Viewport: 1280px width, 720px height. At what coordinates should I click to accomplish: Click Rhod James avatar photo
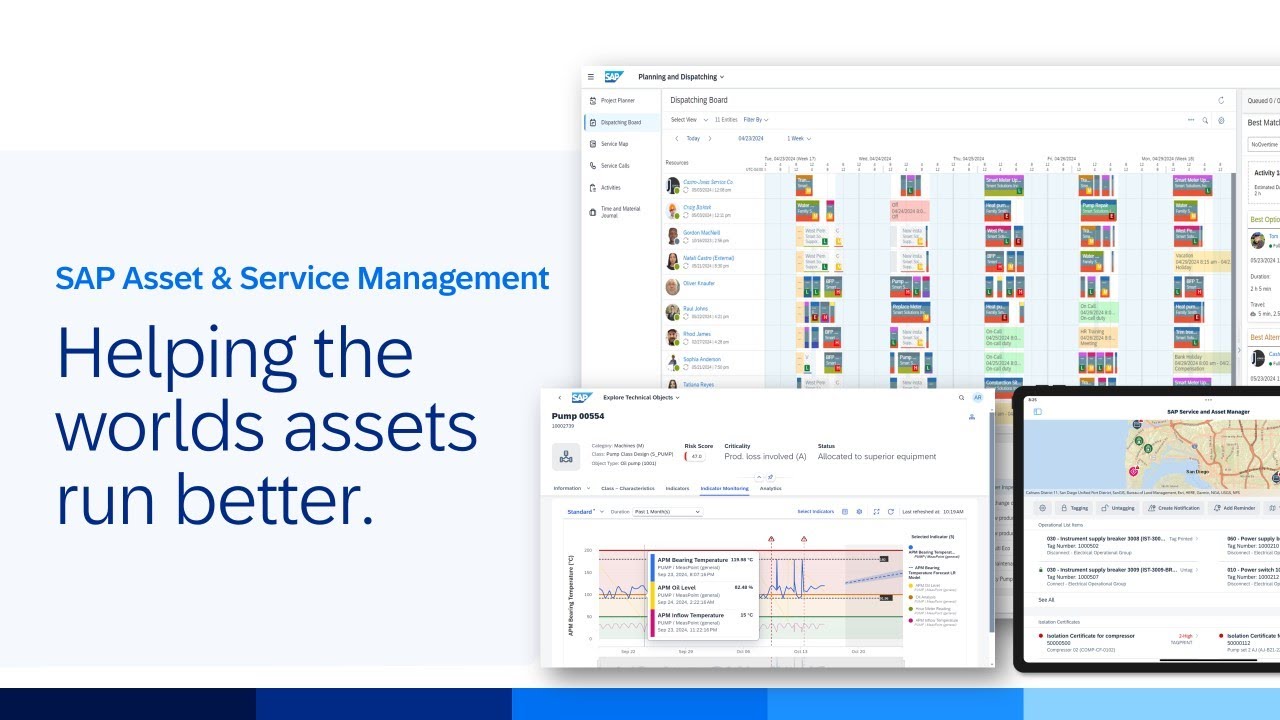673,337
